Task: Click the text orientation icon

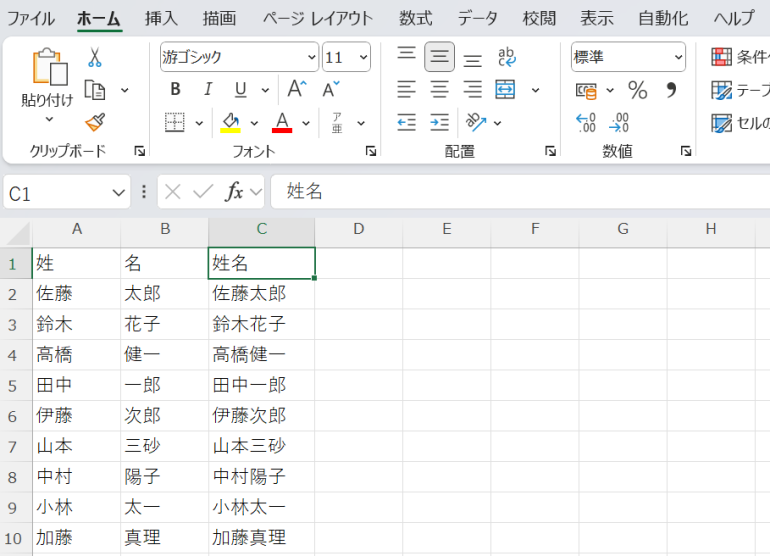Action: pos(476,122)
